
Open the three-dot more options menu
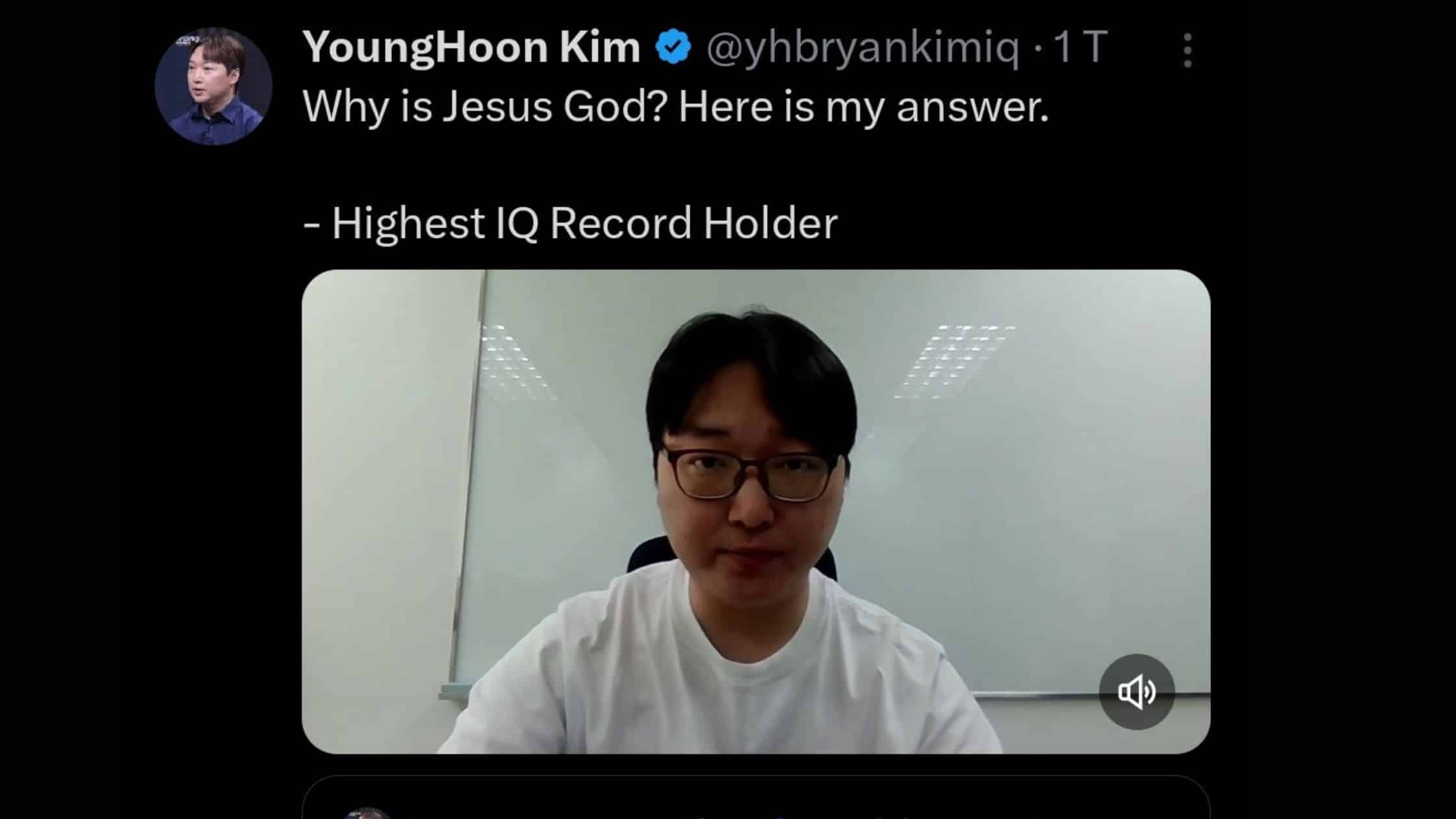(1187, 50)
